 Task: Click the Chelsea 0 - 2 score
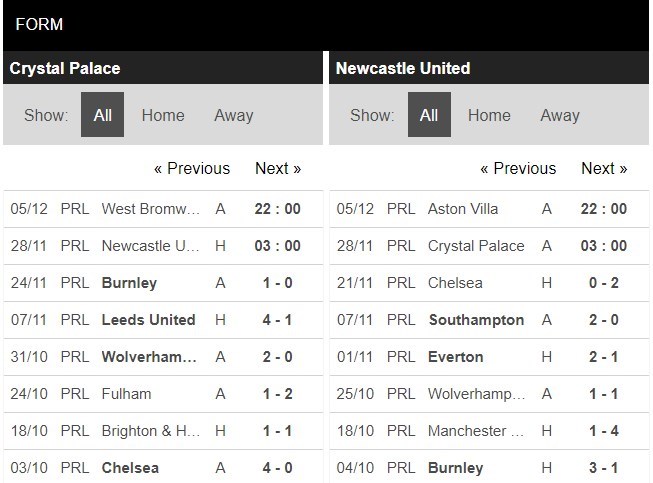coord(603,283)
